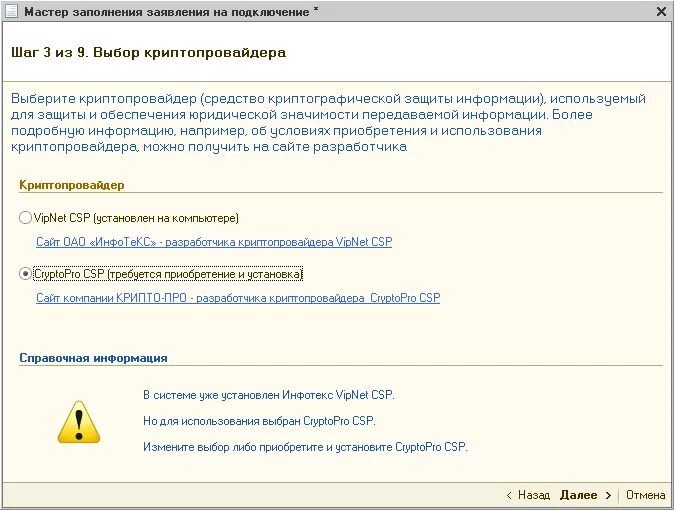
Task: Click the 'Криптопровайдер' section header
Action: [x=72, y=185]
